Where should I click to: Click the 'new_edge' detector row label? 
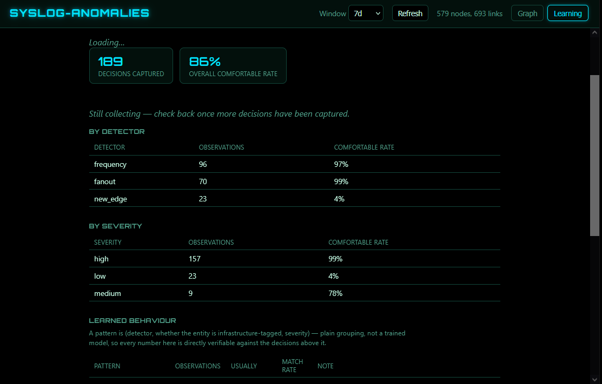pos(111,199)
